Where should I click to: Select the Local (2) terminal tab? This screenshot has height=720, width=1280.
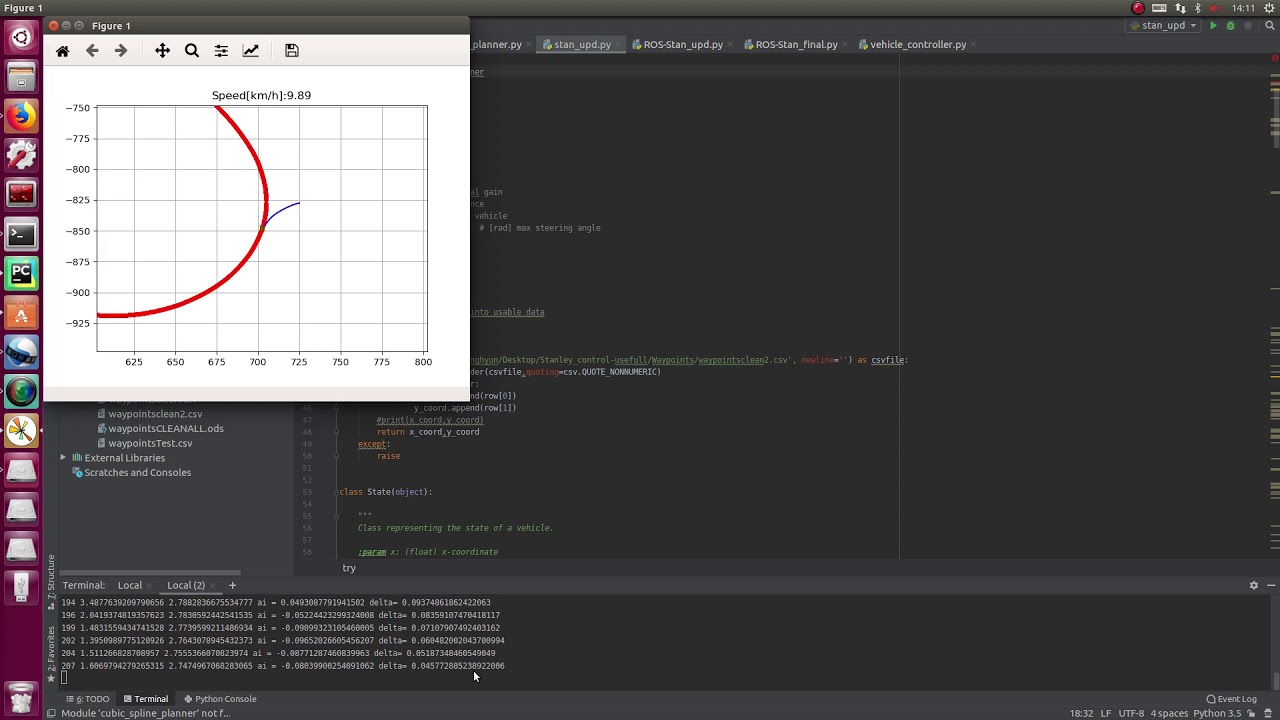point(186,585)
